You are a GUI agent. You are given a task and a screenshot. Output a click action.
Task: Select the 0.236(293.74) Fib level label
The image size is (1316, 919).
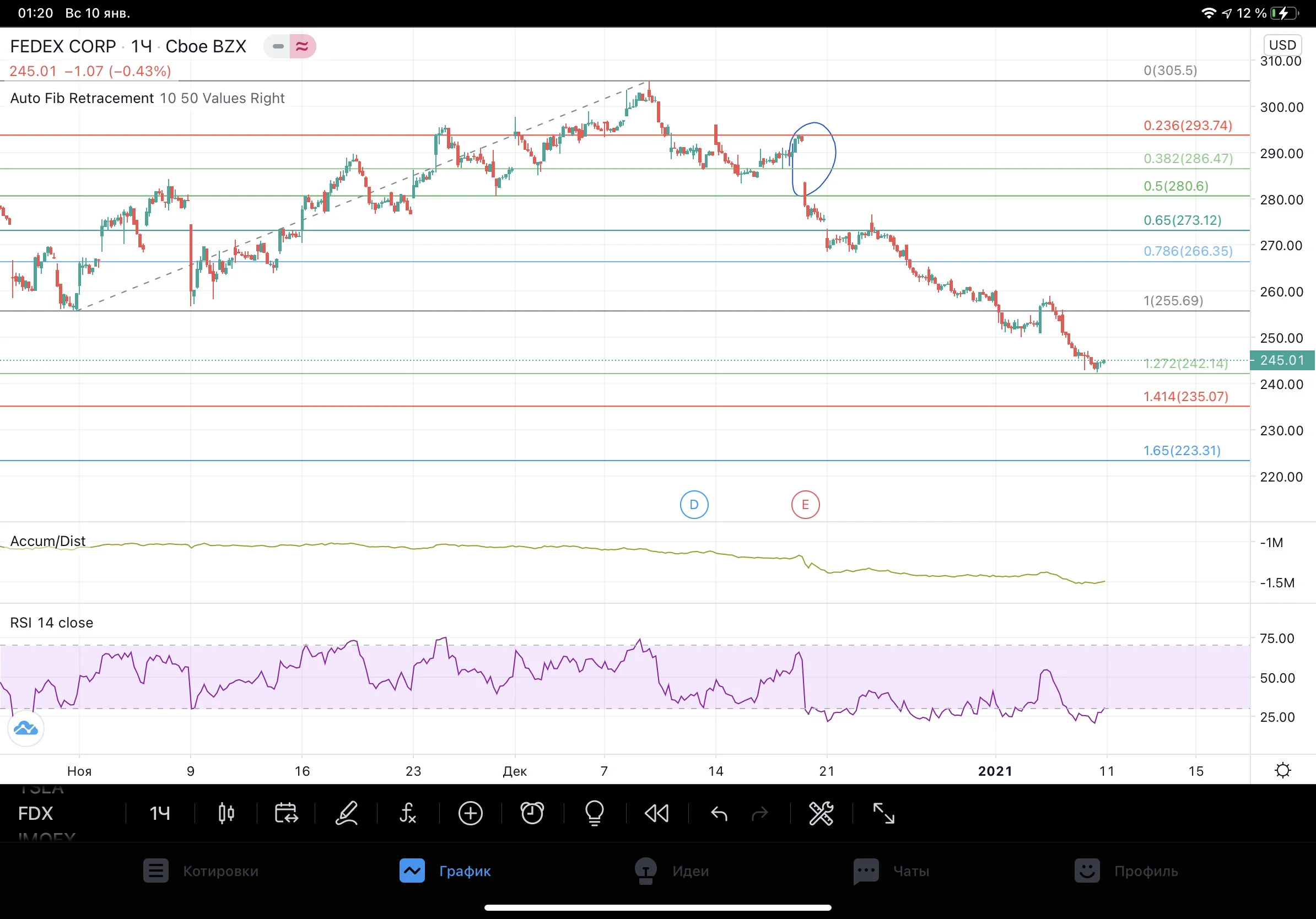(x=1188, y=126)
